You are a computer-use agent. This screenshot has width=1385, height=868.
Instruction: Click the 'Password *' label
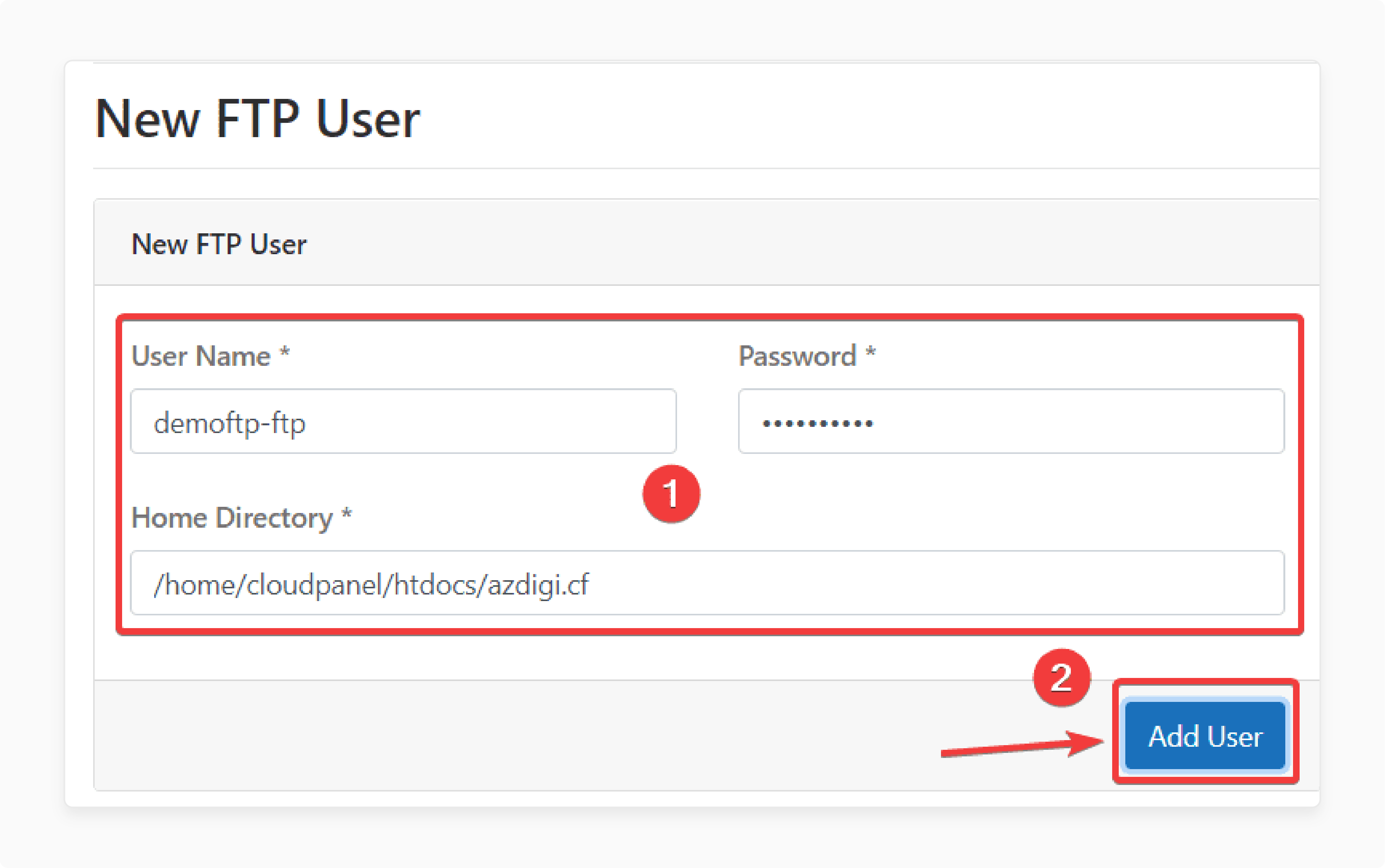coord(807,356)
